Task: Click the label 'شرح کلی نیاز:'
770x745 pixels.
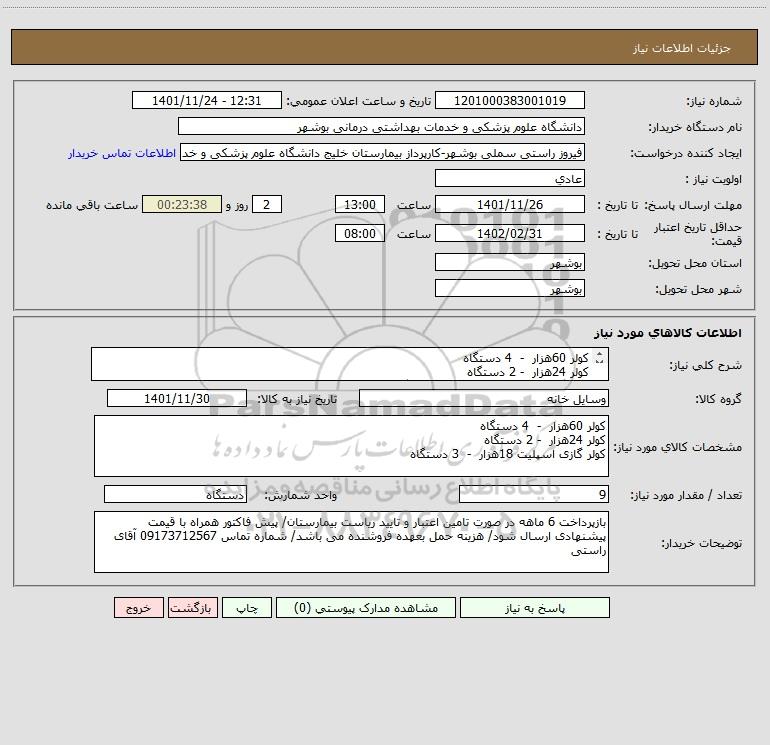Action: pos(706,365)
